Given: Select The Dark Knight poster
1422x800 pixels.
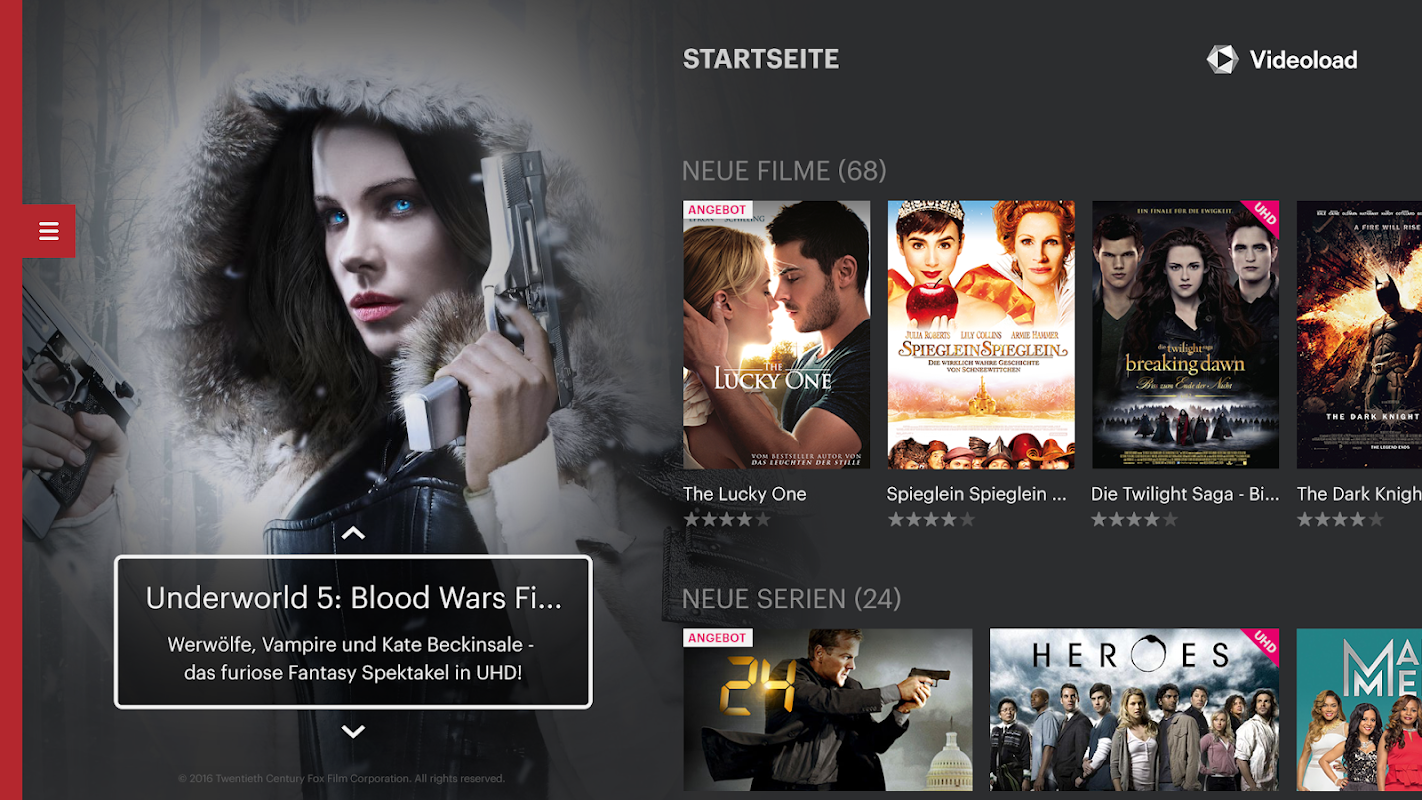Looking at the screenshot, I should (1359, 335).
